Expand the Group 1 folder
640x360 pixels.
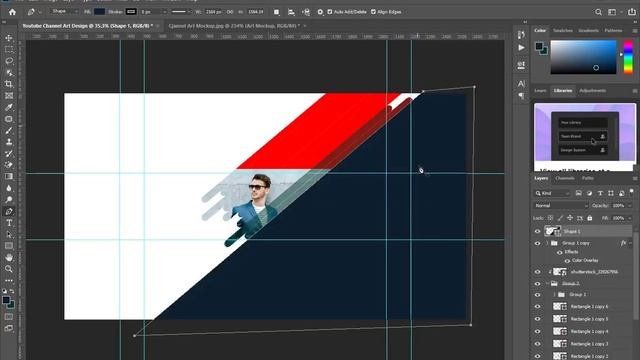tap(555, 294)
